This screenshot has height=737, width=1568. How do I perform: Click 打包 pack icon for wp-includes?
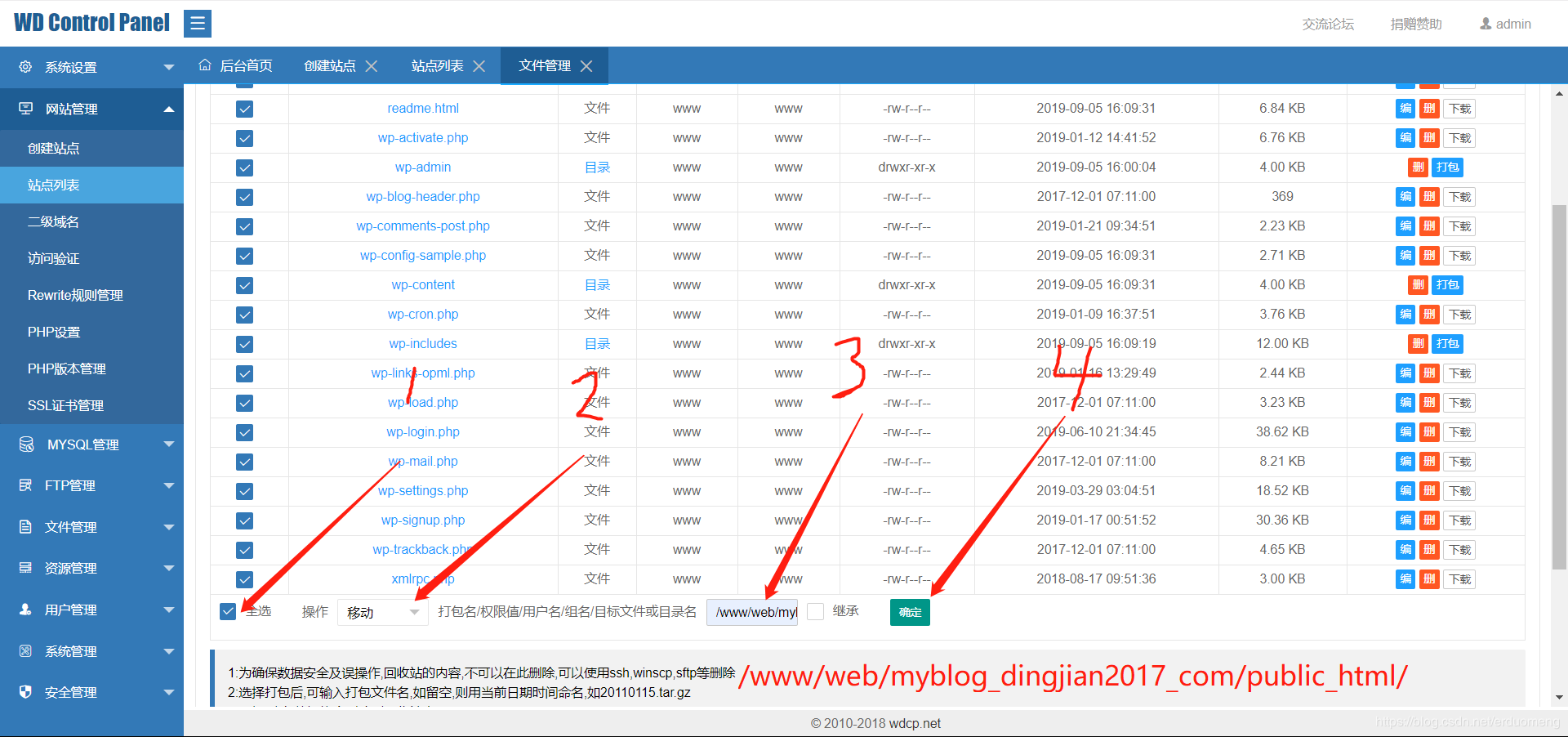point(1447,344)
